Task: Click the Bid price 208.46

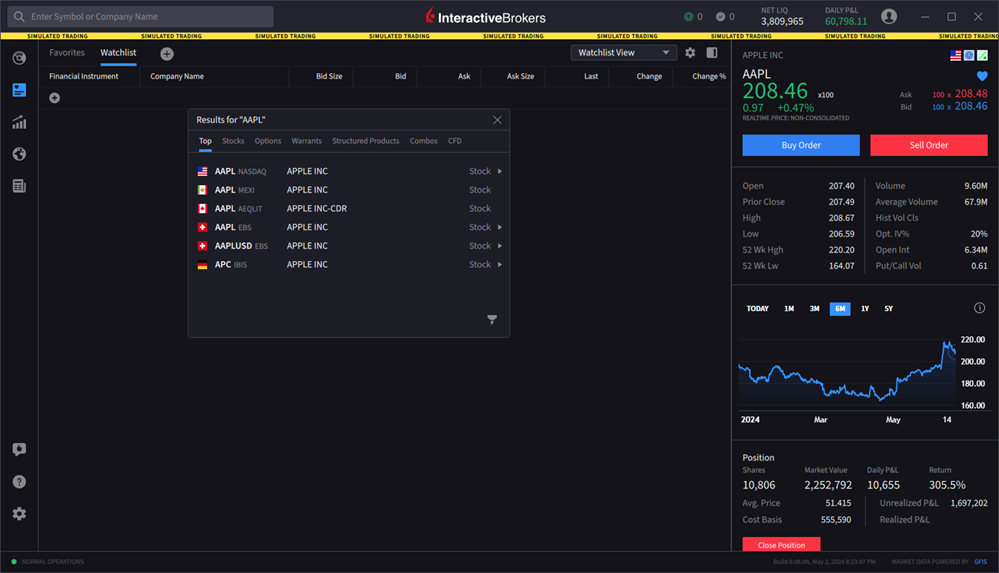Action: click(971, 106)
